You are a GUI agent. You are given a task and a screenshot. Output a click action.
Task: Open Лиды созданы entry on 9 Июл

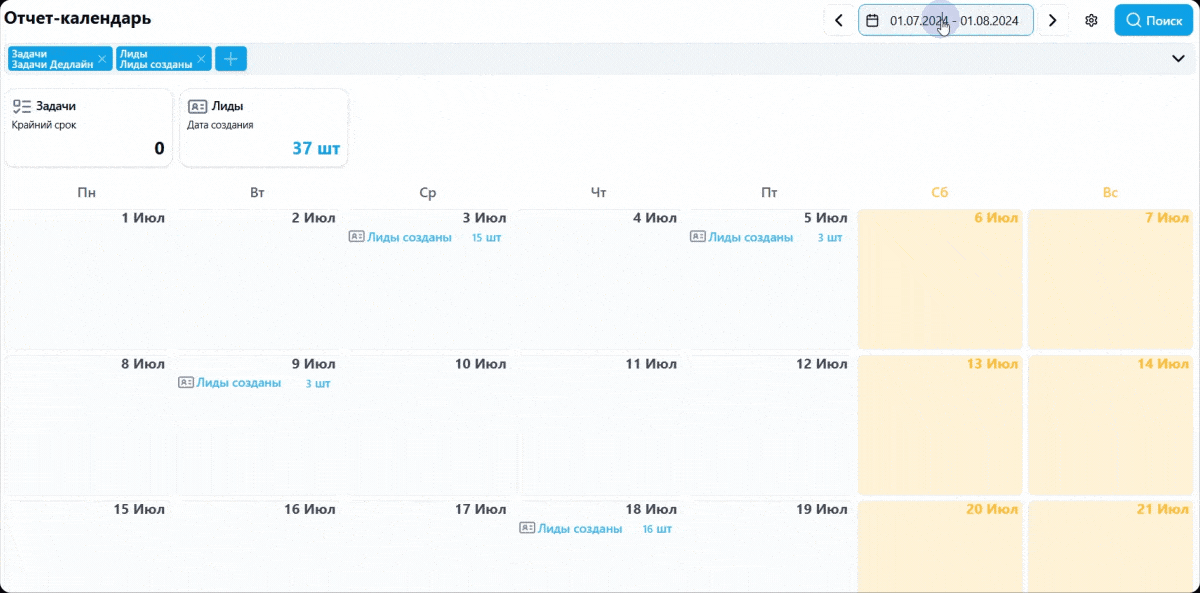pyautogui.click(x=239, y=383)
